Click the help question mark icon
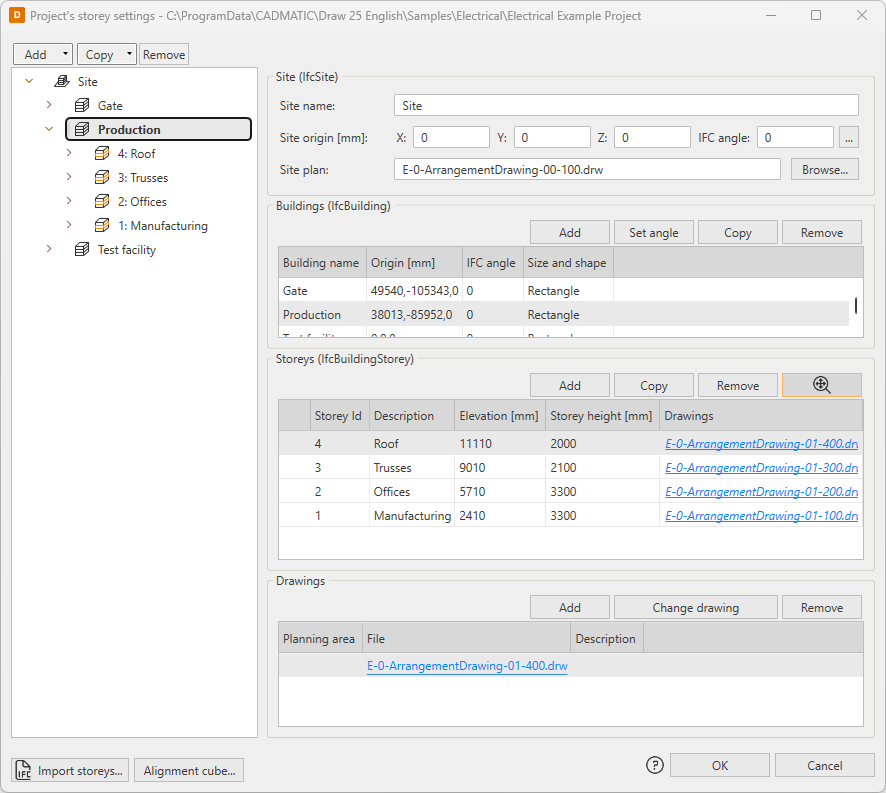Screen dimensions: 886x793 (x=655, y=765)
